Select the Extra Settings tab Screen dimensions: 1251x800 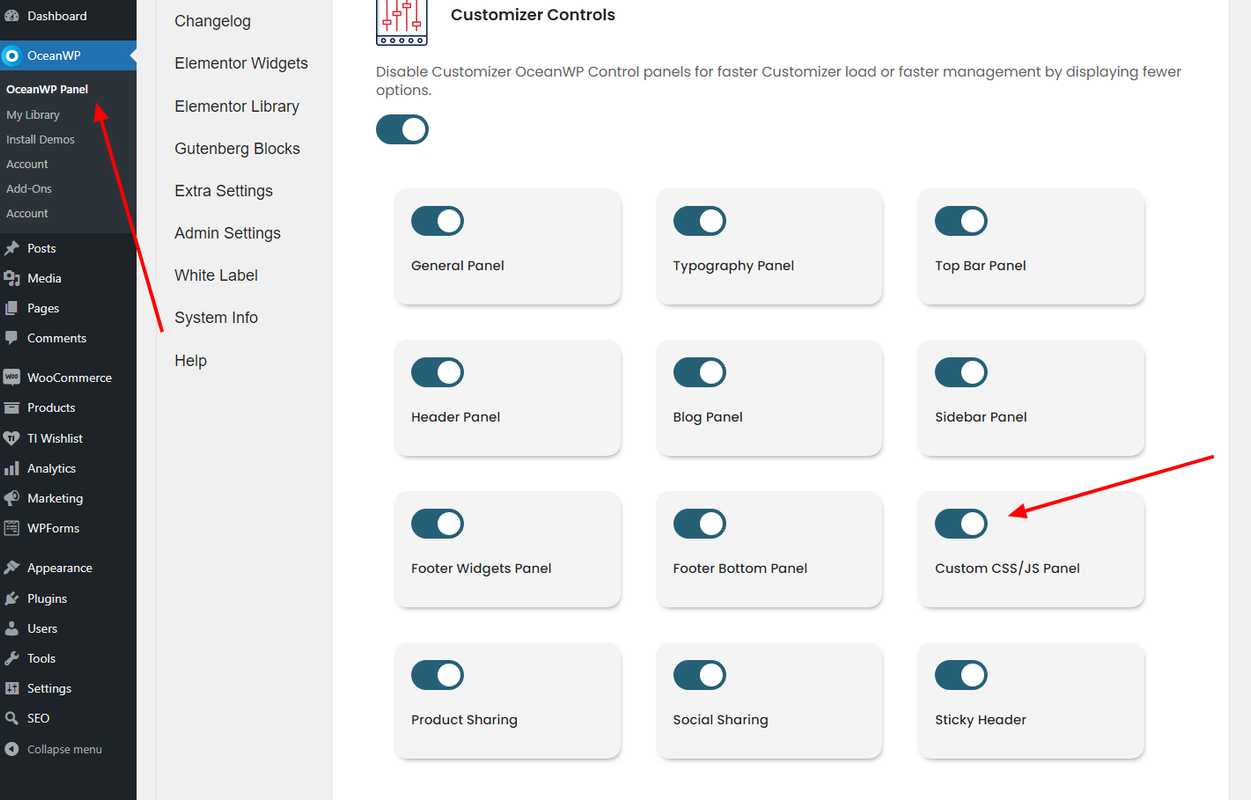pyautogui.click(x=224, y=191)
